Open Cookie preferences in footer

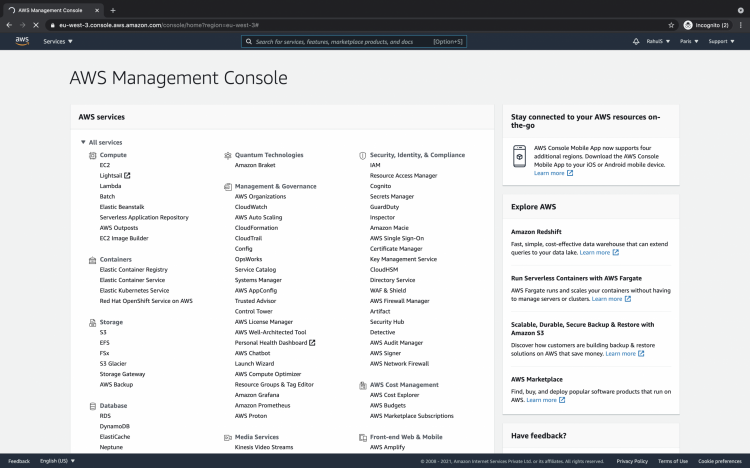(720, 461)
